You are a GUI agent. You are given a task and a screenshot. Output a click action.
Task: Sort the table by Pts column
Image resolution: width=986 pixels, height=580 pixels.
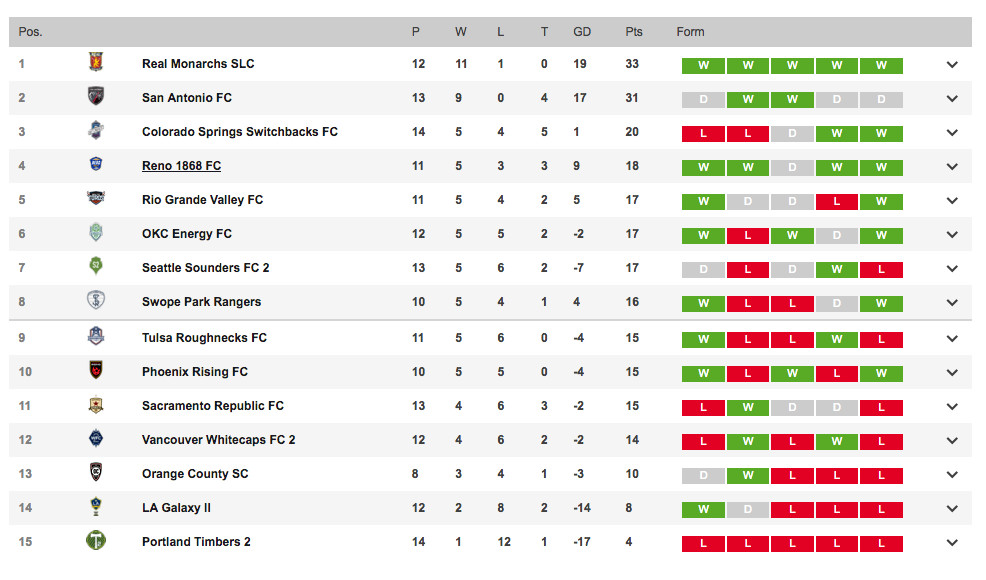pyautogui.click(x=634, y=32)
